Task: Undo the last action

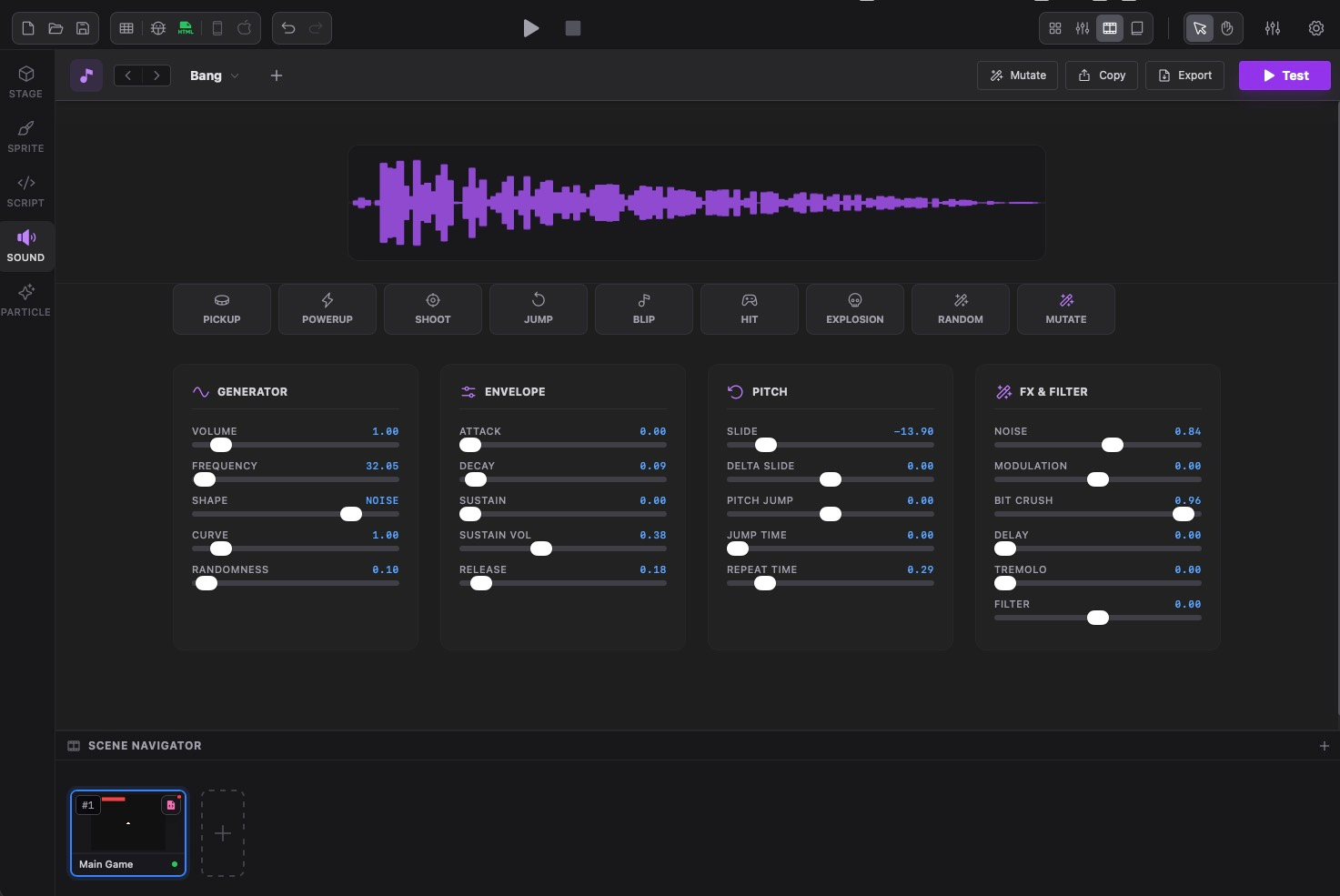Action: point(288,28)
